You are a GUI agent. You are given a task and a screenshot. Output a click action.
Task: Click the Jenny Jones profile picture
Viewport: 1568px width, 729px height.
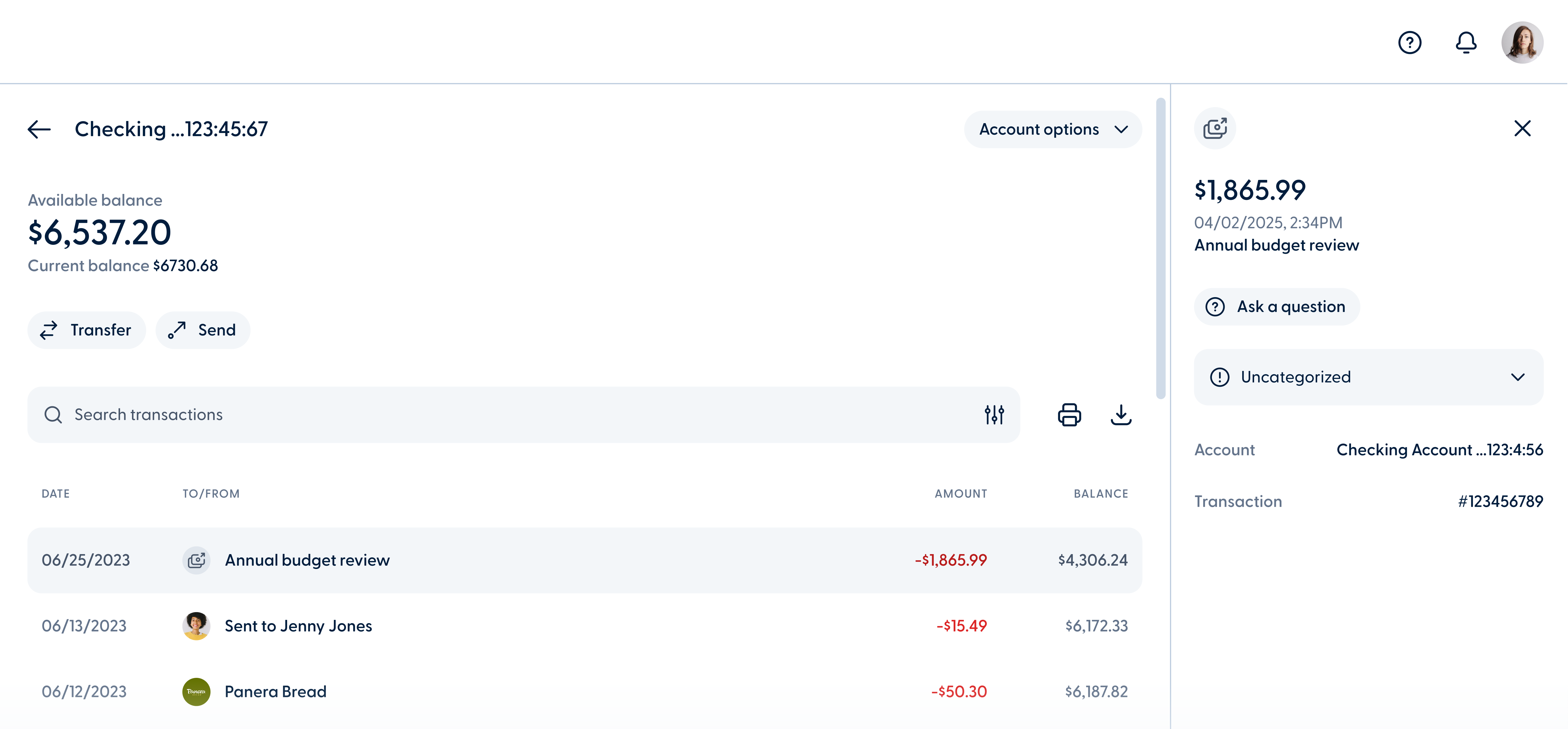[196, 625]
